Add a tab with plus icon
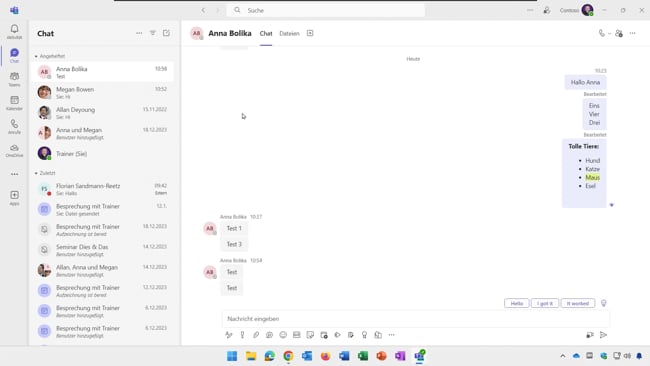Viewport: 650px width, 366px height. tap(310, 33)
